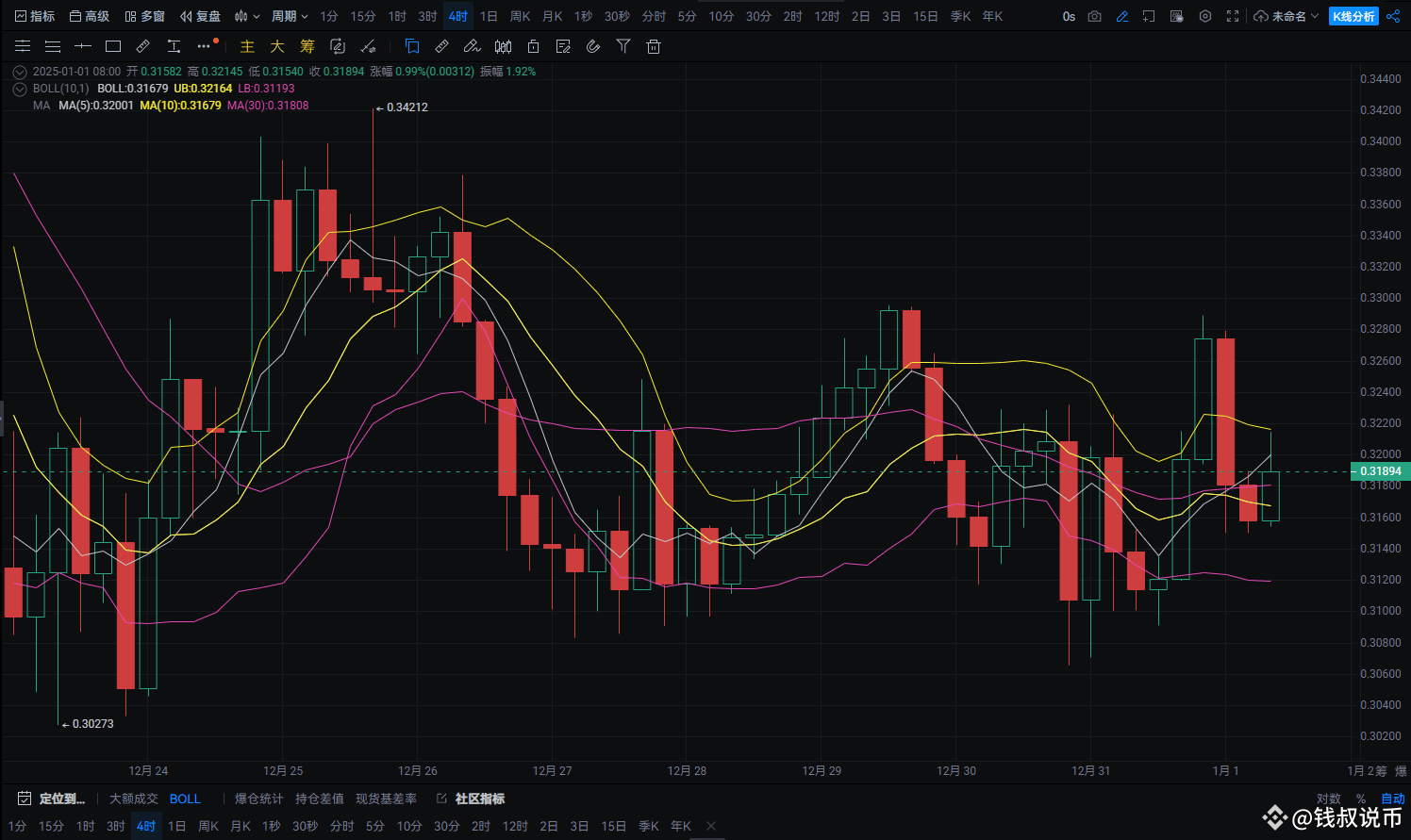Click 定位到 locate date button
This screenshot has width=1411, height=840.
52,799
